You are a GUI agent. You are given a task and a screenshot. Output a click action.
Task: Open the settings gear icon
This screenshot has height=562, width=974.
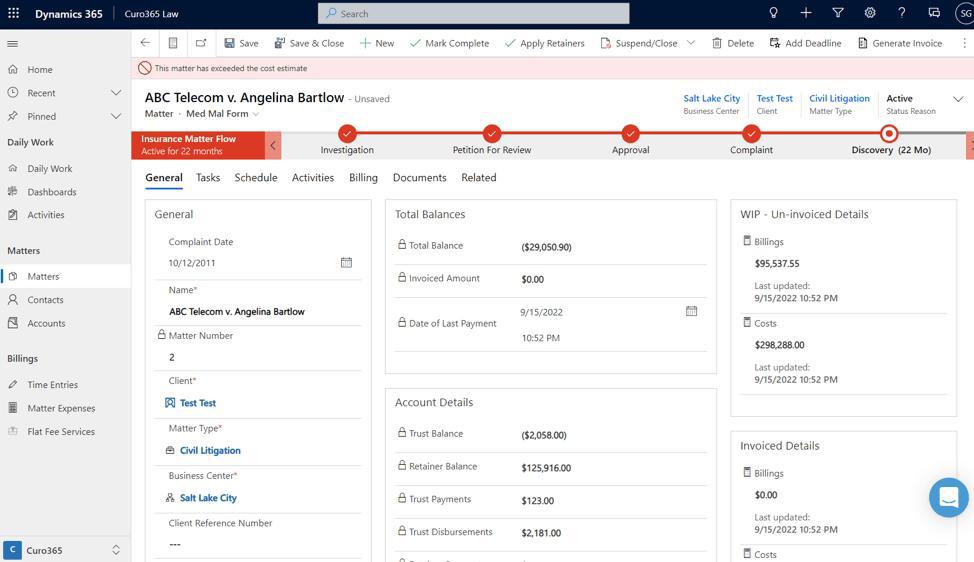(870, 13)
